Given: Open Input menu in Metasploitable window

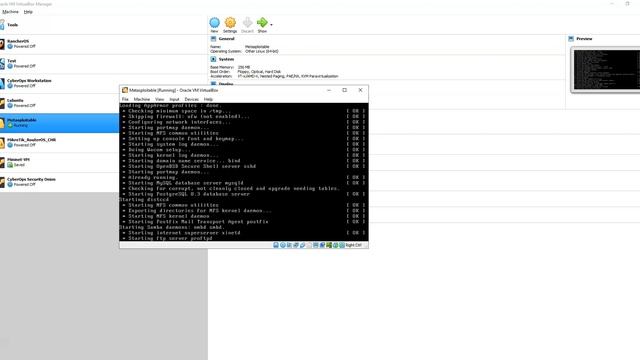Looking at the screenshot, I should [174, 99].
